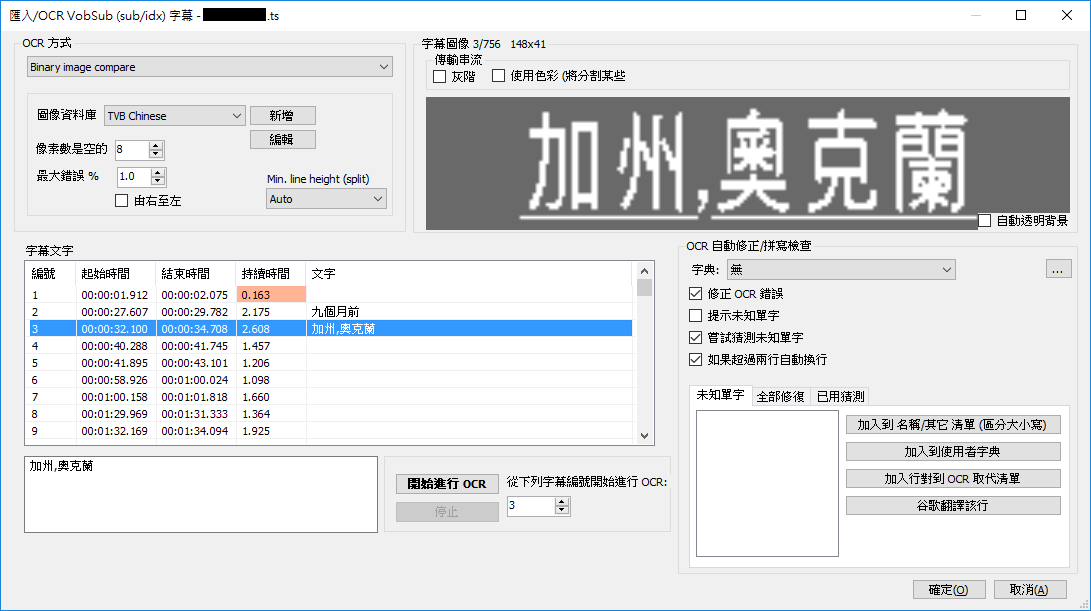Decrease the starting subtitle number
1091x611 pixels.
click(x=562, y=510)
